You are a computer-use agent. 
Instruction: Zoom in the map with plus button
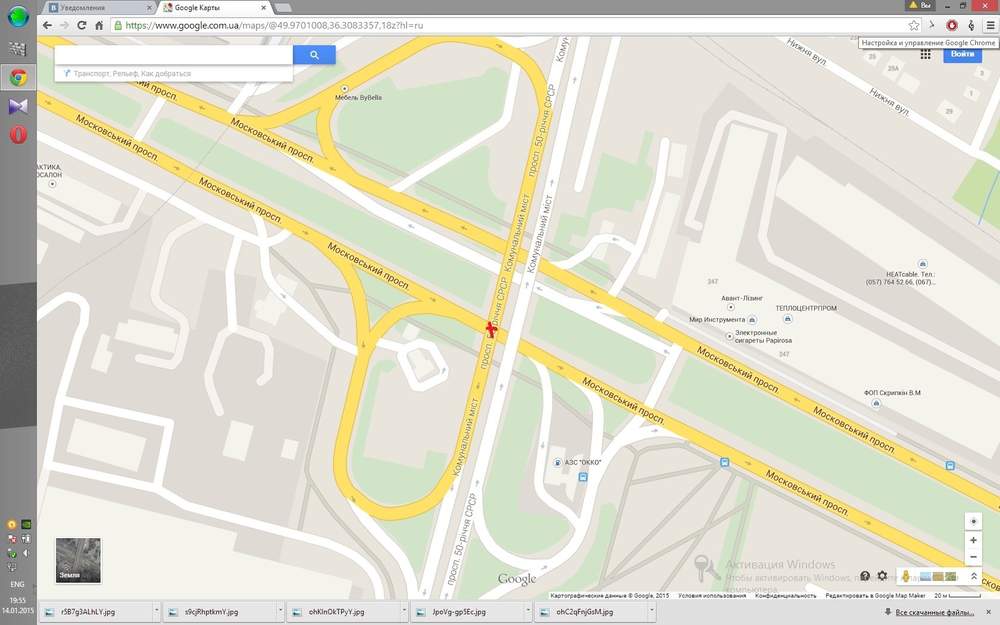coord(973,540)
